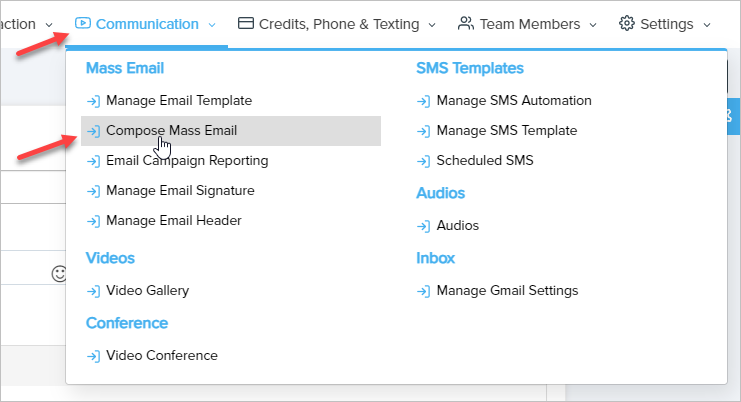The width and height of the screenshot is (741, 402).
Task: Click arrow icon beside Video Gallery
Action: point(93,291)
